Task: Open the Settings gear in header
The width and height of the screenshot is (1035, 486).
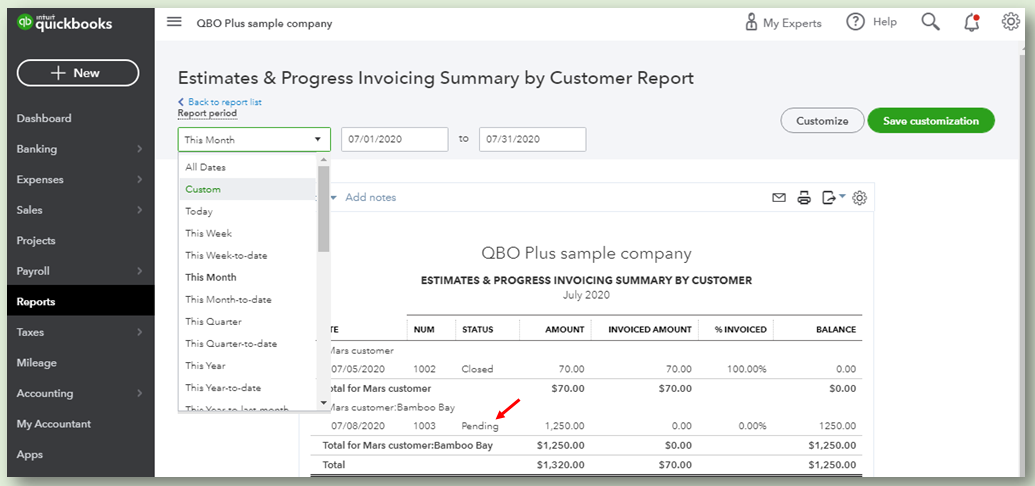Action: [x=1010, y=22]
